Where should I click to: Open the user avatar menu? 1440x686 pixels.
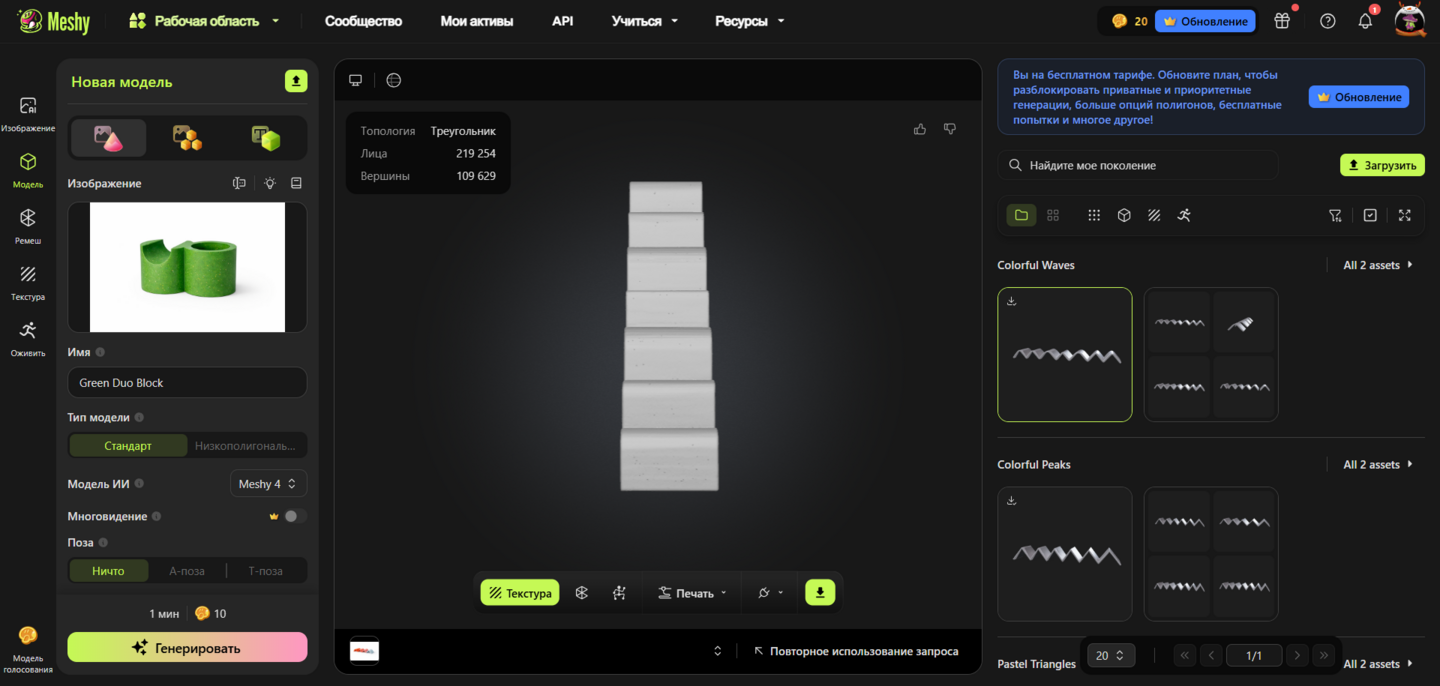tap(1410, 21)
